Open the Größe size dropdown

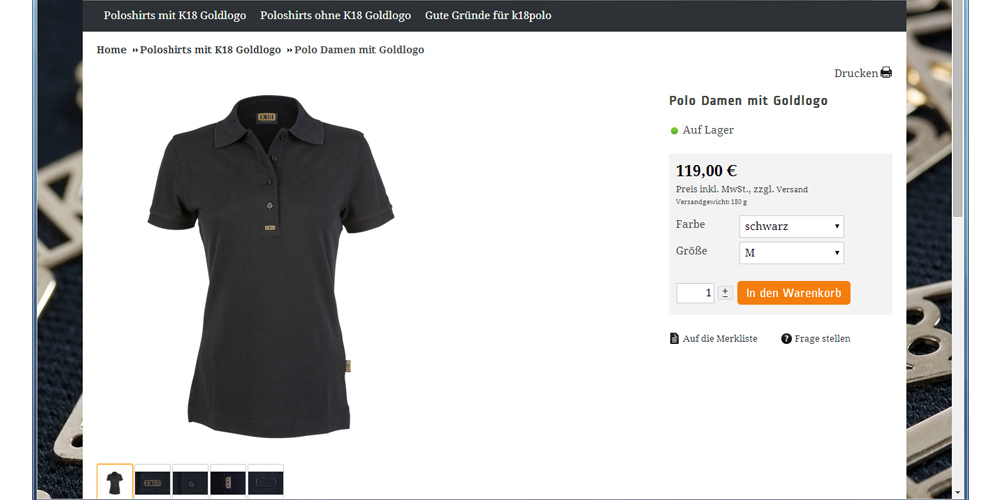[791, 253]
